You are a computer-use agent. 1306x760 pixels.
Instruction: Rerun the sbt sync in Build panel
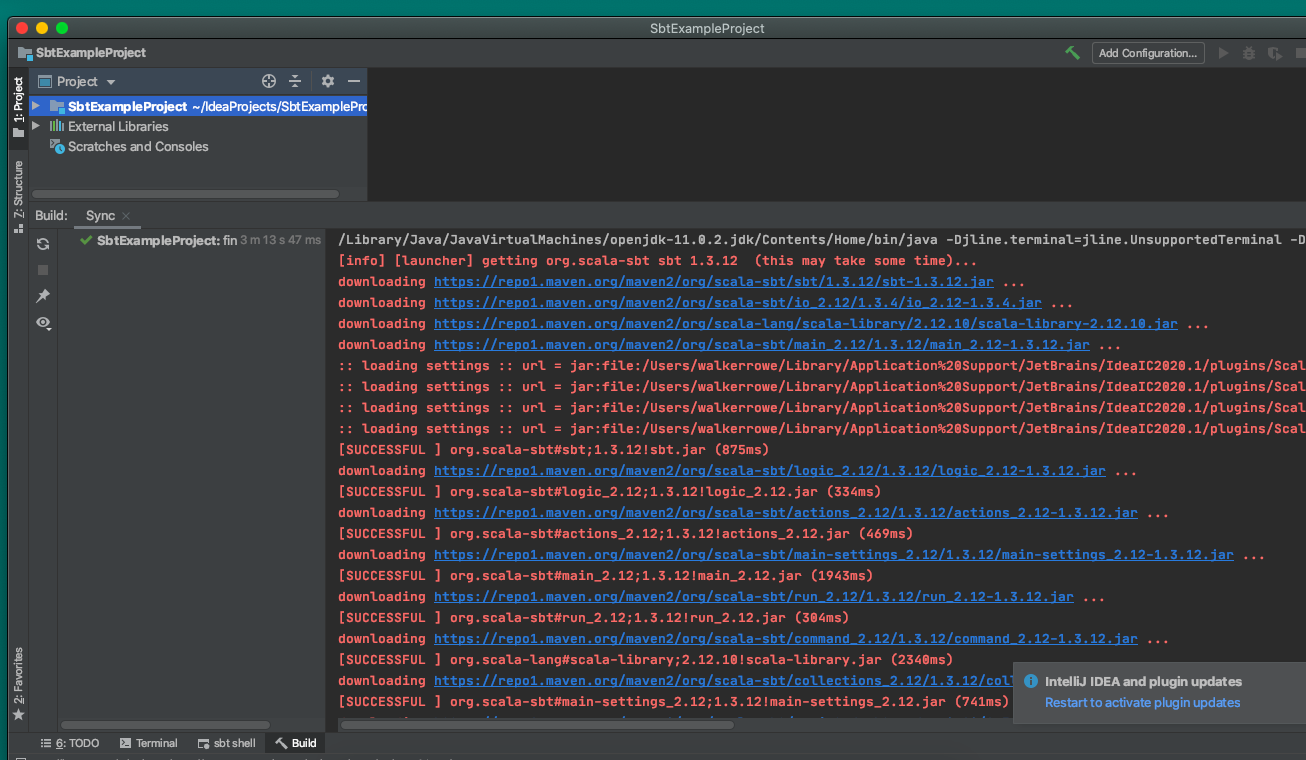[43, 243]
